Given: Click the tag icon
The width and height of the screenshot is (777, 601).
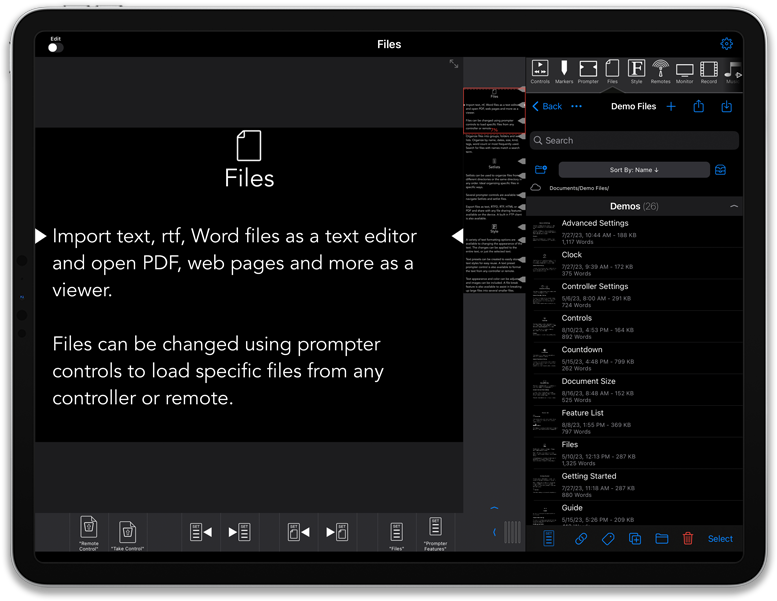Looking at the screenshot, I should 608,539.
